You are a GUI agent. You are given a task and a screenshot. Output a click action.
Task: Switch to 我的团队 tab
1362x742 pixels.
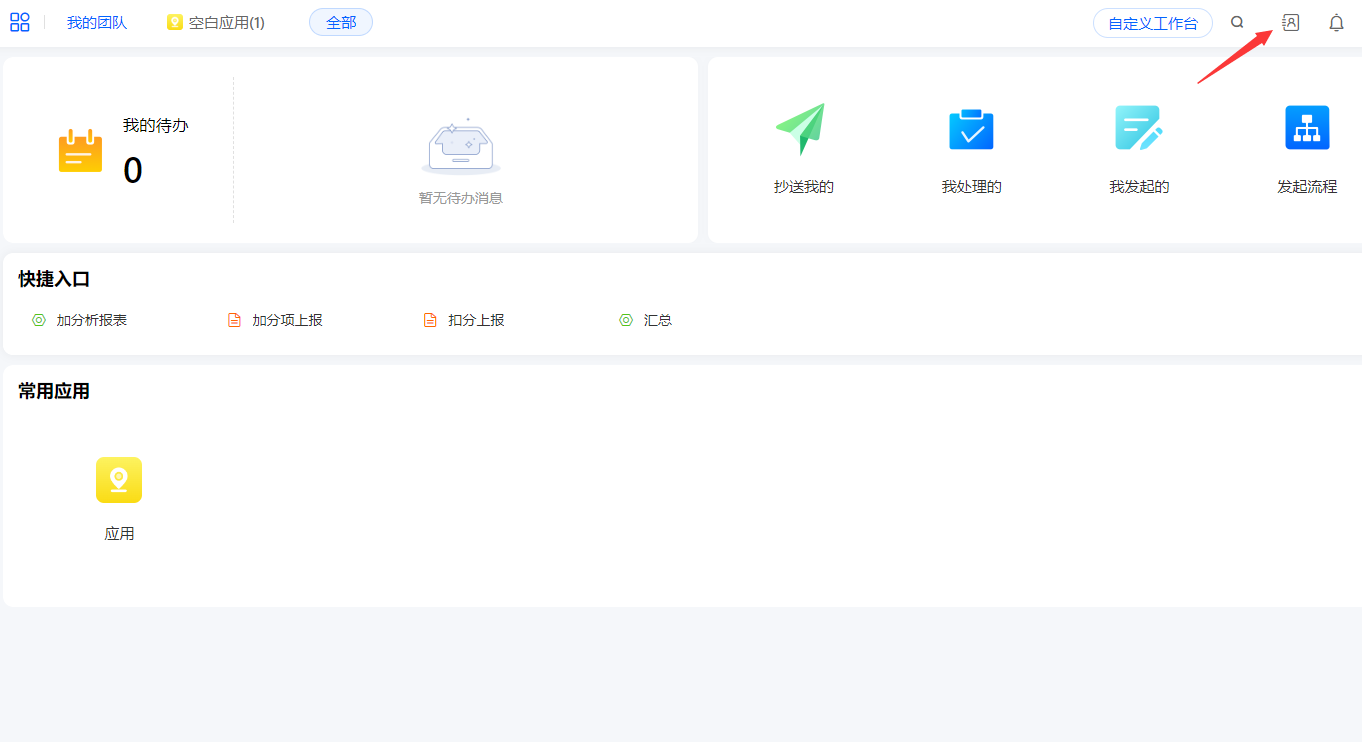click(x=97, y=22)
